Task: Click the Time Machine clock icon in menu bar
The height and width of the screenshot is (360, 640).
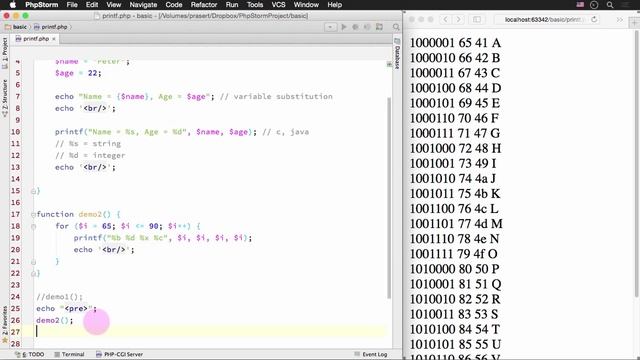Action: pos(594,5)
